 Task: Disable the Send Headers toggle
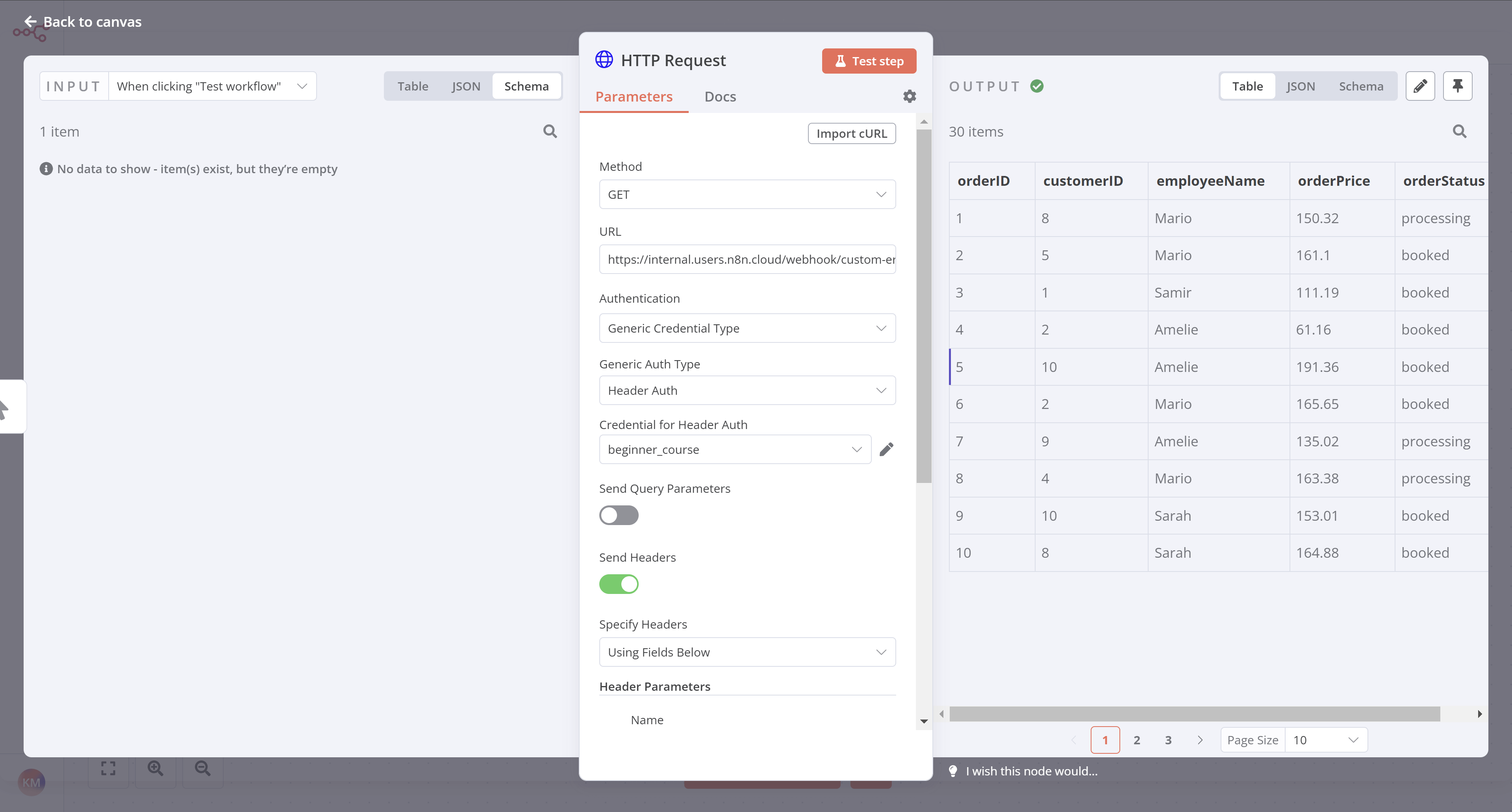click(x=619, y=584)
